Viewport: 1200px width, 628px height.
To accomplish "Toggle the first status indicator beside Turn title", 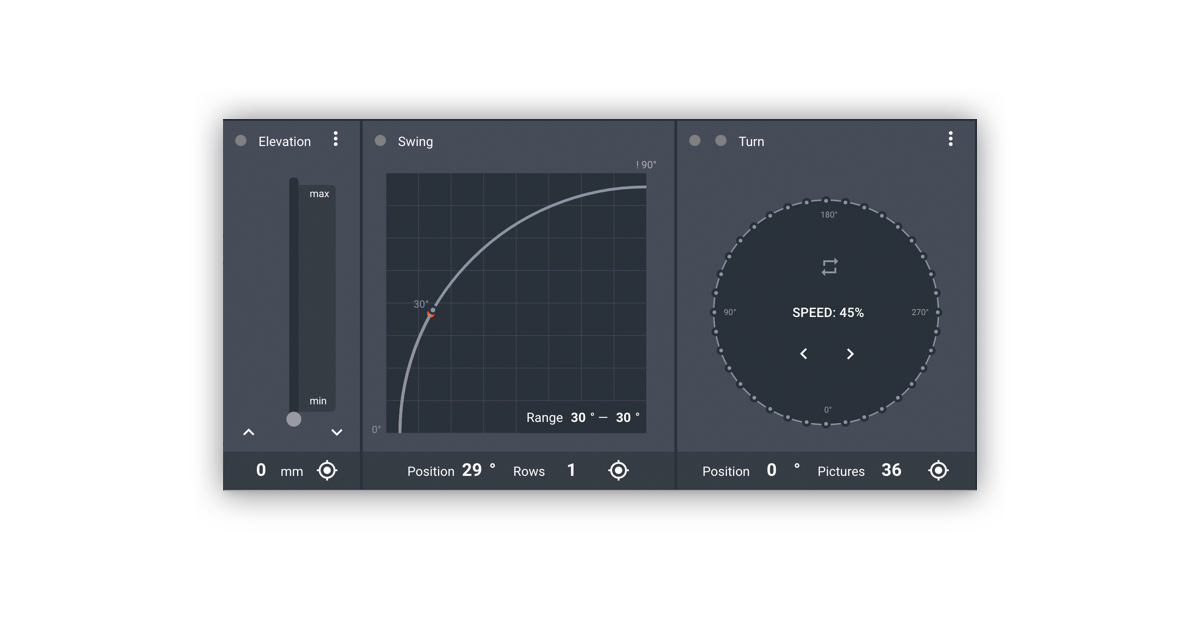I will pyautogui.click(x=694, y=141).
